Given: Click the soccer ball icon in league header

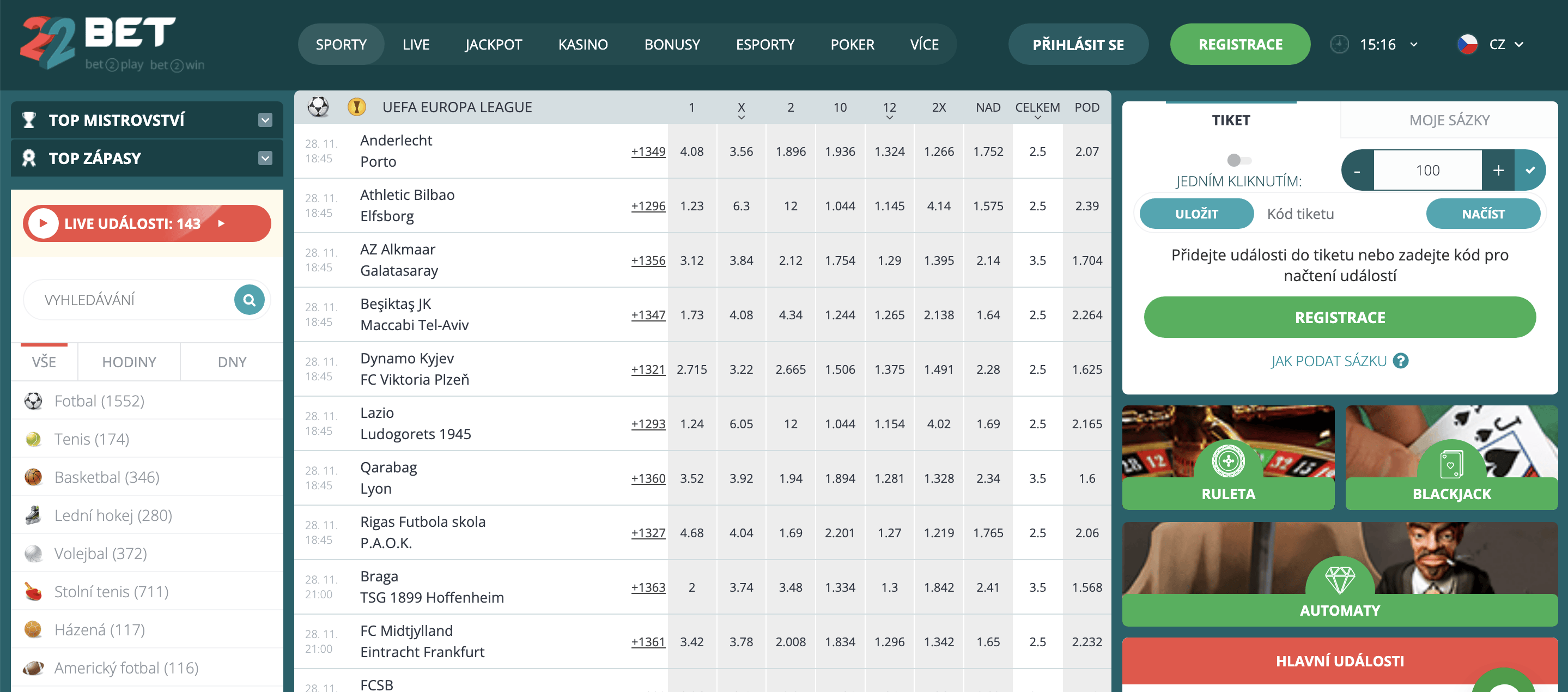Looking at the screenshot, I should click(x=318, y=107).
